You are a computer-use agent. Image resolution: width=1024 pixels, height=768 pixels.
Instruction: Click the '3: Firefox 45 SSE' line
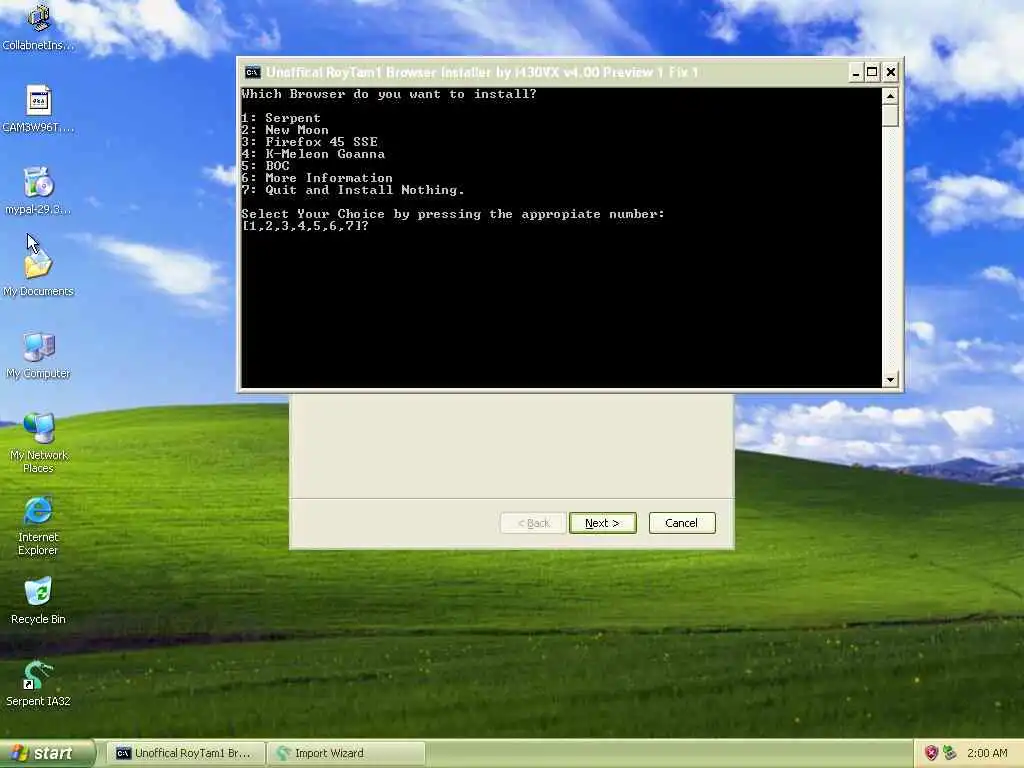(x=310, y=142)
